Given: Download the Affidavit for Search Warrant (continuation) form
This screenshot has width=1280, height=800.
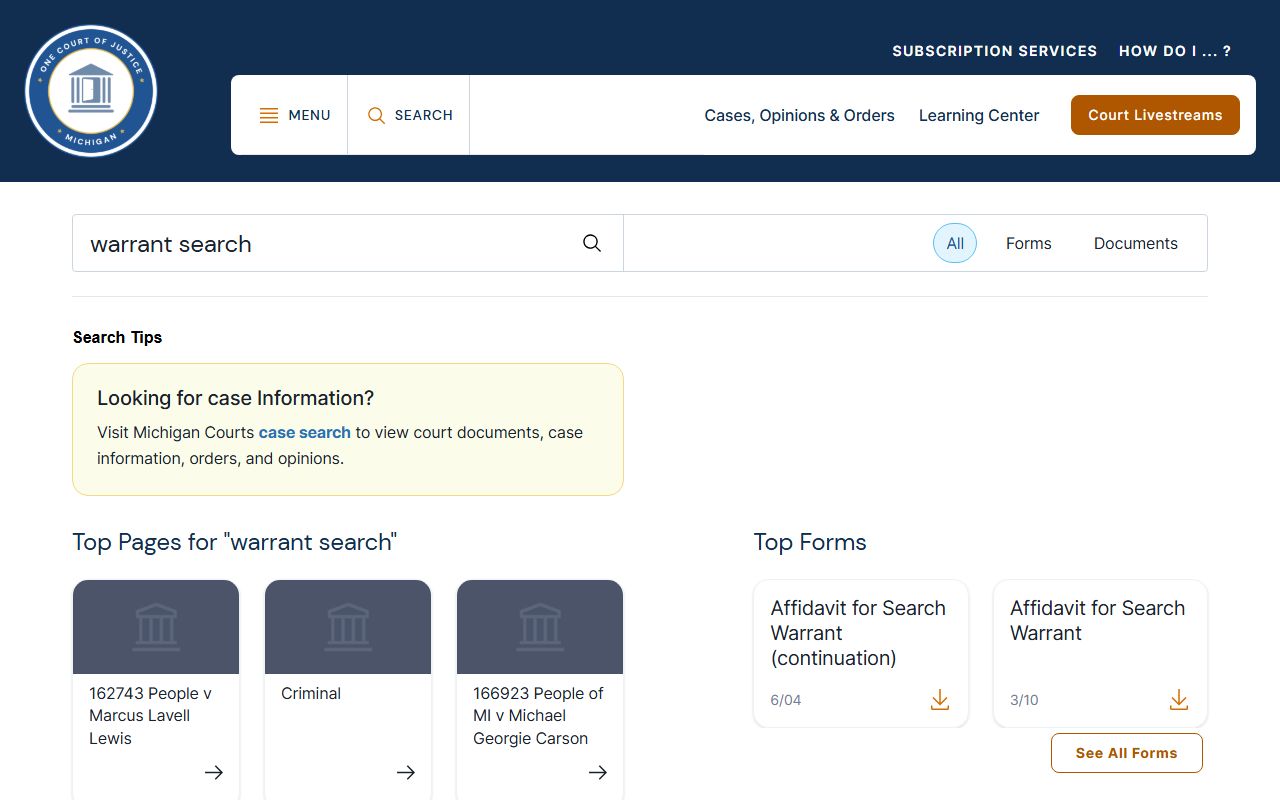Looking at the screenshot, I should tap(939, 700).
